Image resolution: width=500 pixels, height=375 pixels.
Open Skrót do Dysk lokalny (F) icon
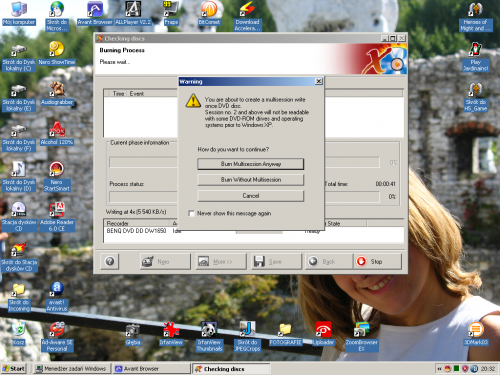coord(19,137)
